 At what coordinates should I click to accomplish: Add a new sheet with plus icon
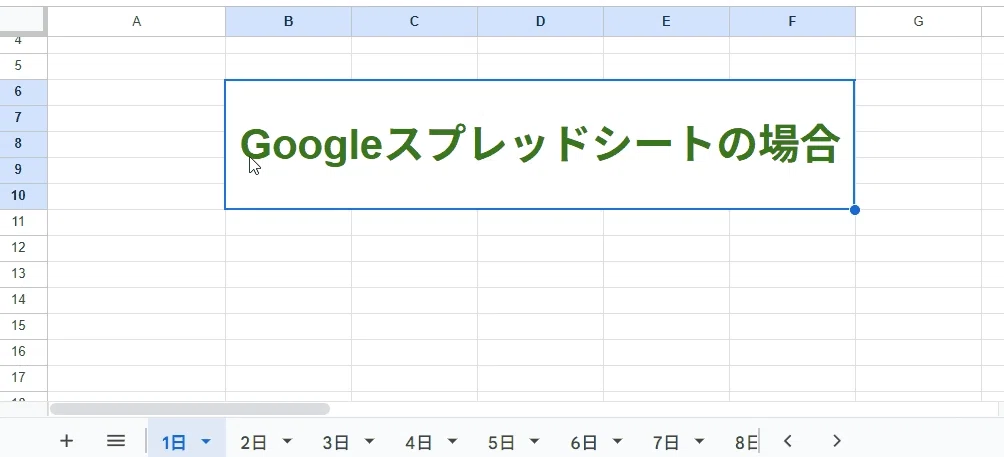pos(66,441)
